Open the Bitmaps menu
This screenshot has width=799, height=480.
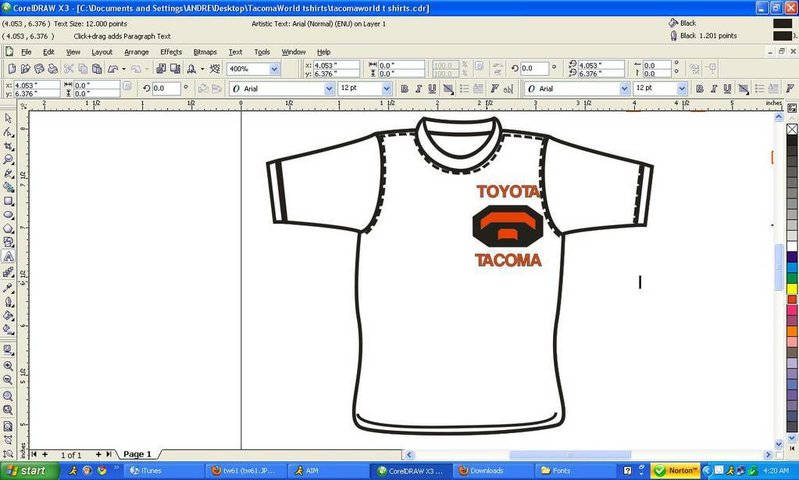pos(205,52)
